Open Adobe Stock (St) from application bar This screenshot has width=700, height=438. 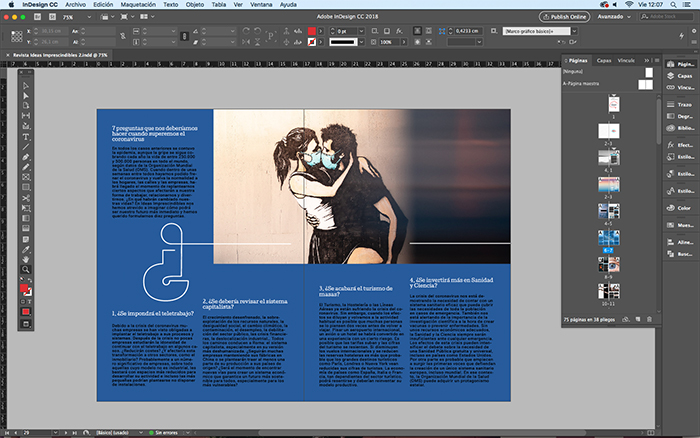click(52, 17)
